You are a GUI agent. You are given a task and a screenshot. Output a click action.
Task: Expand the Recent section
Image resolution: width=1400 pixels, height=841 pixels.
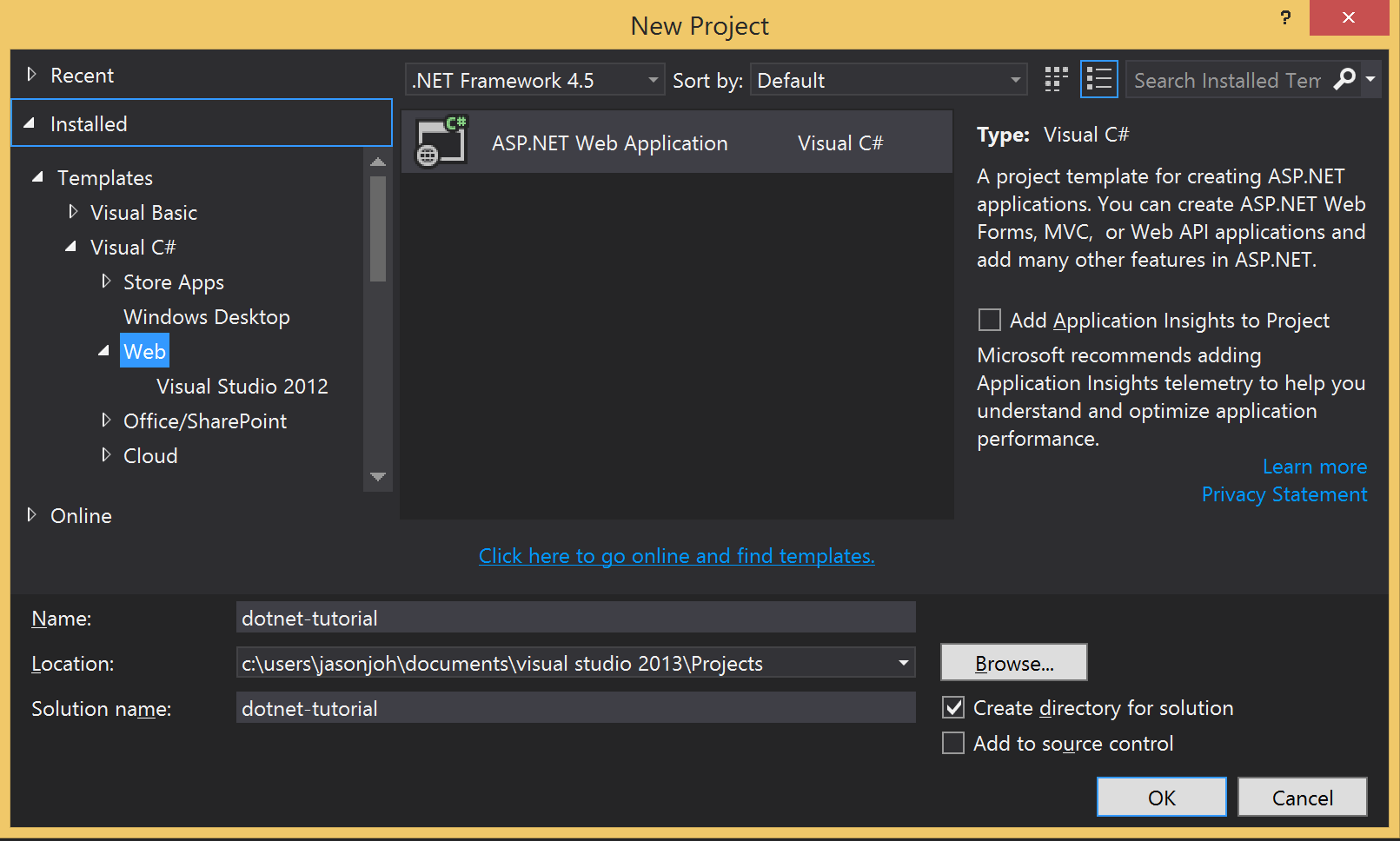(x=31, y=75)
